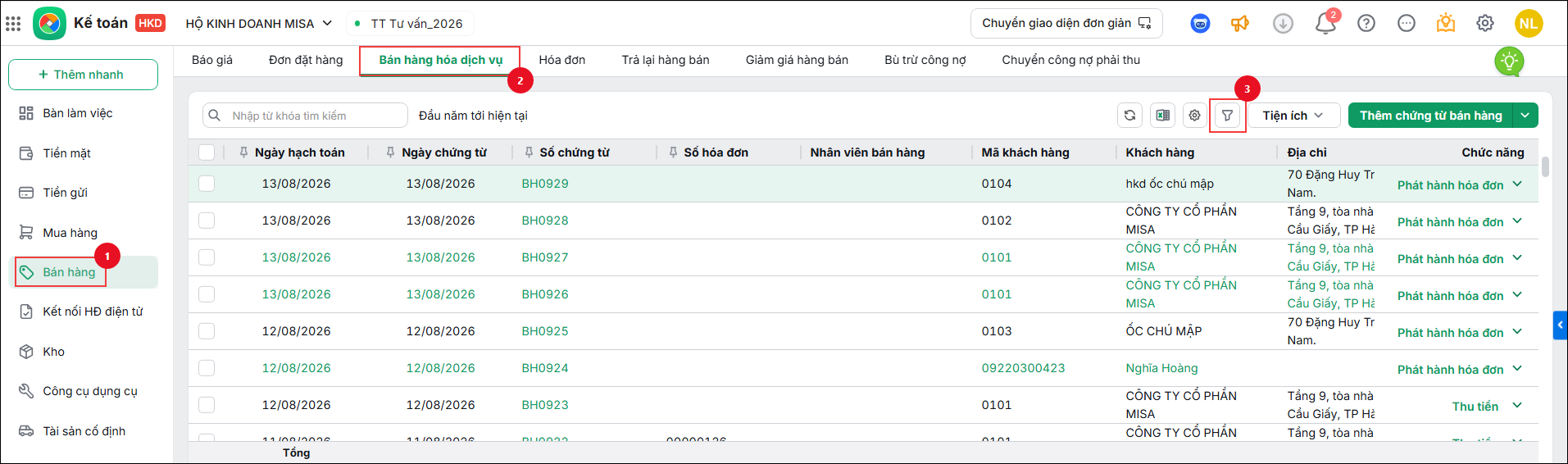Click the download arrow icon in header

click(x=1283, y=24)
